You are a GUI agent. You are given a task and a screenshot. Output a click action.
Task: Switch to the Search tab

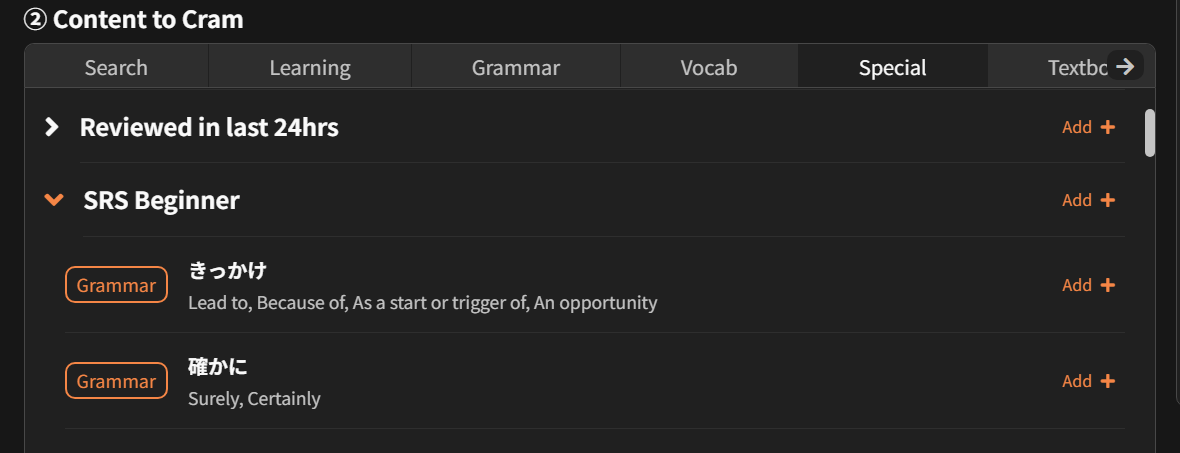point(116,68)
